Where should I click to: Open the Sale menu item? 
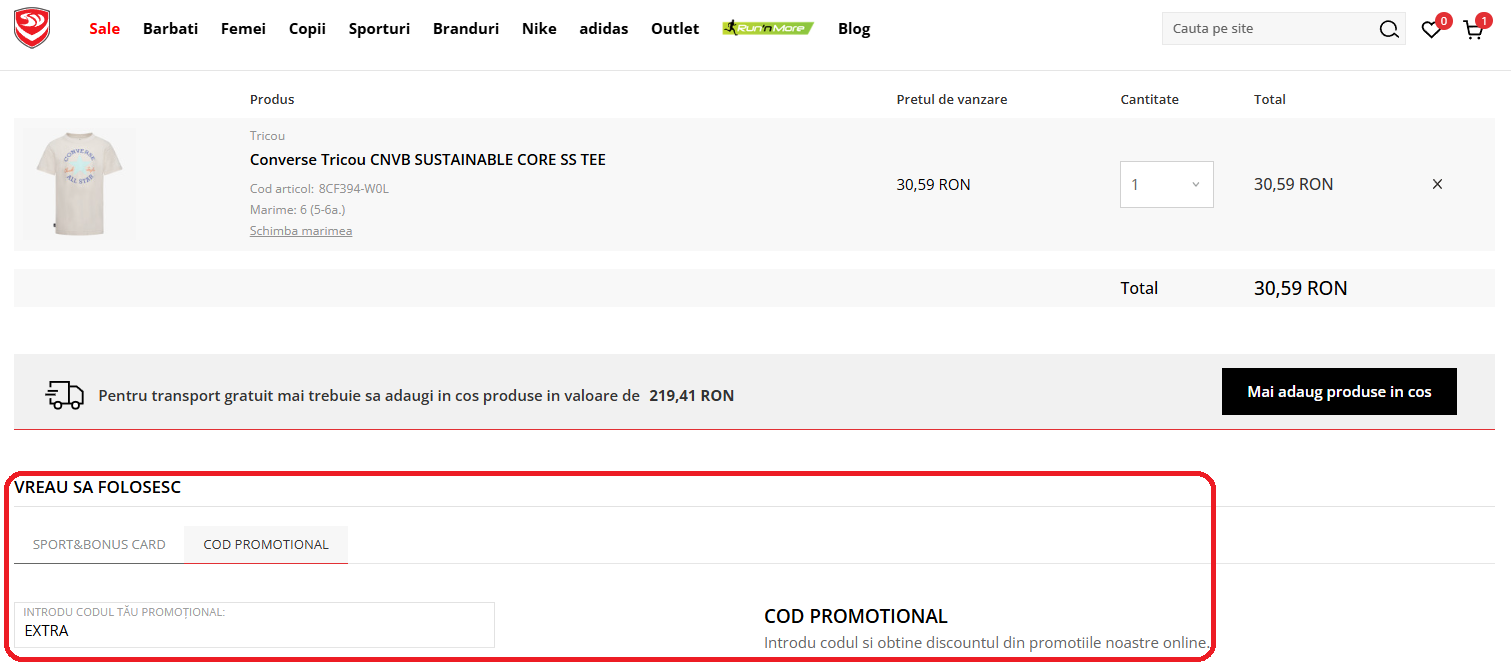point(104,29)
